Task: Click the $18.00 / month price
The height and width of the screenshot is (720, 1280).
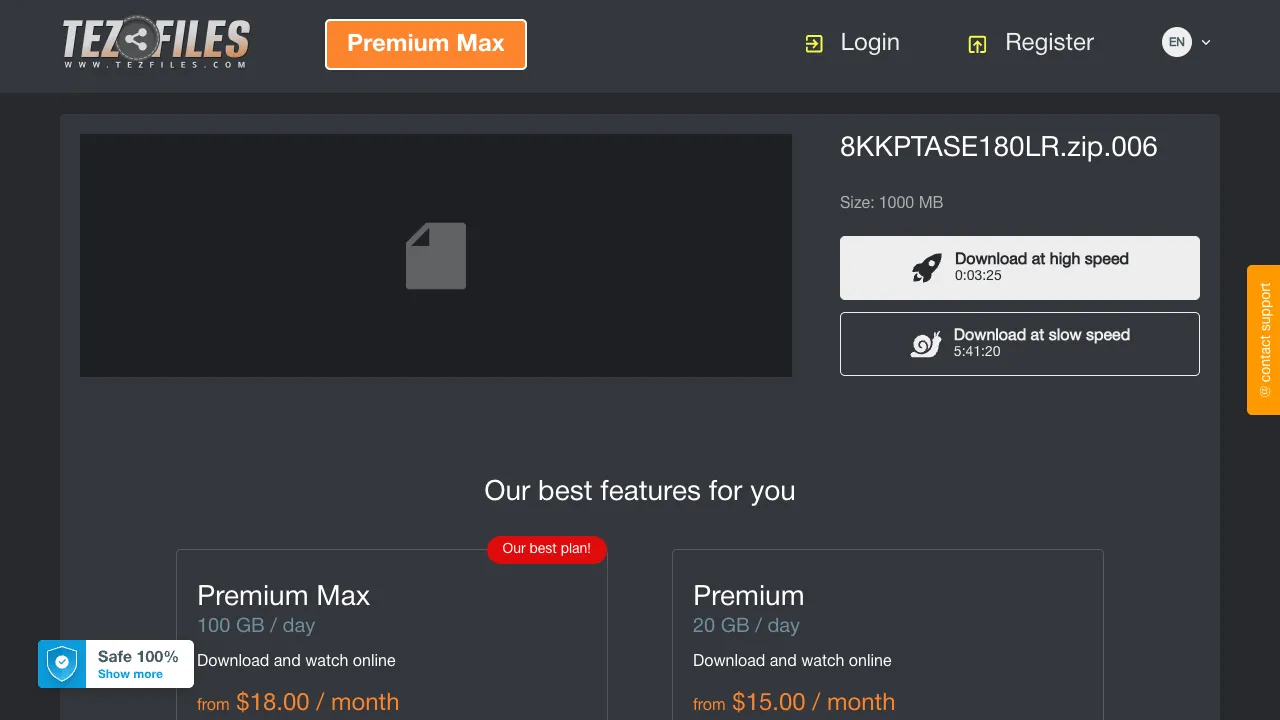Action: [318, 702]
